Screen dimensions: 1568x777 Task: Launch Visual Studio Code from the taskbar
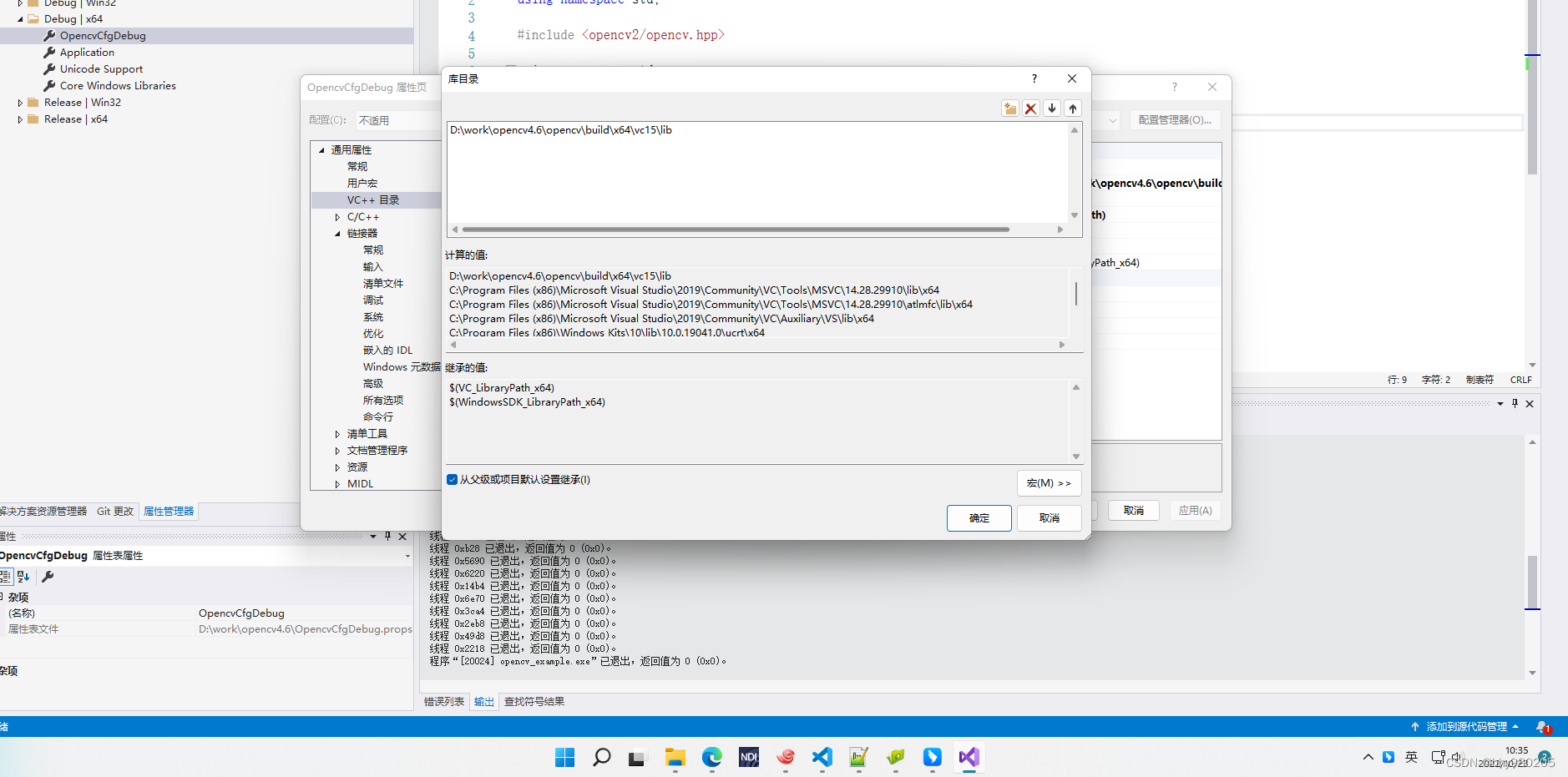822,757
